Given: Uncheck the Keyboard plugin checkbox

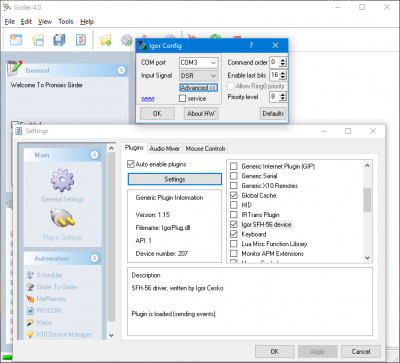Looking at the screenshot, I should (x=234, y=234).
